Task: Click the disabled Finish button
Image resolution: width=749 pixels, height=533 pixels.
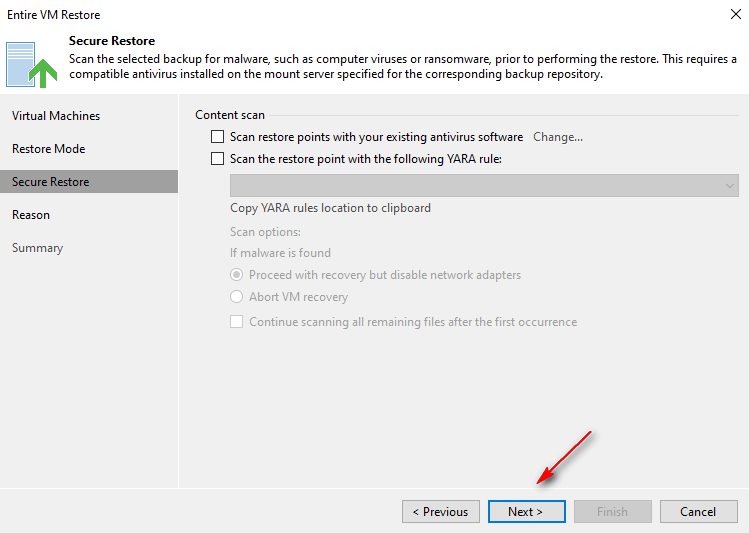Action: click(x=612, y=512)
